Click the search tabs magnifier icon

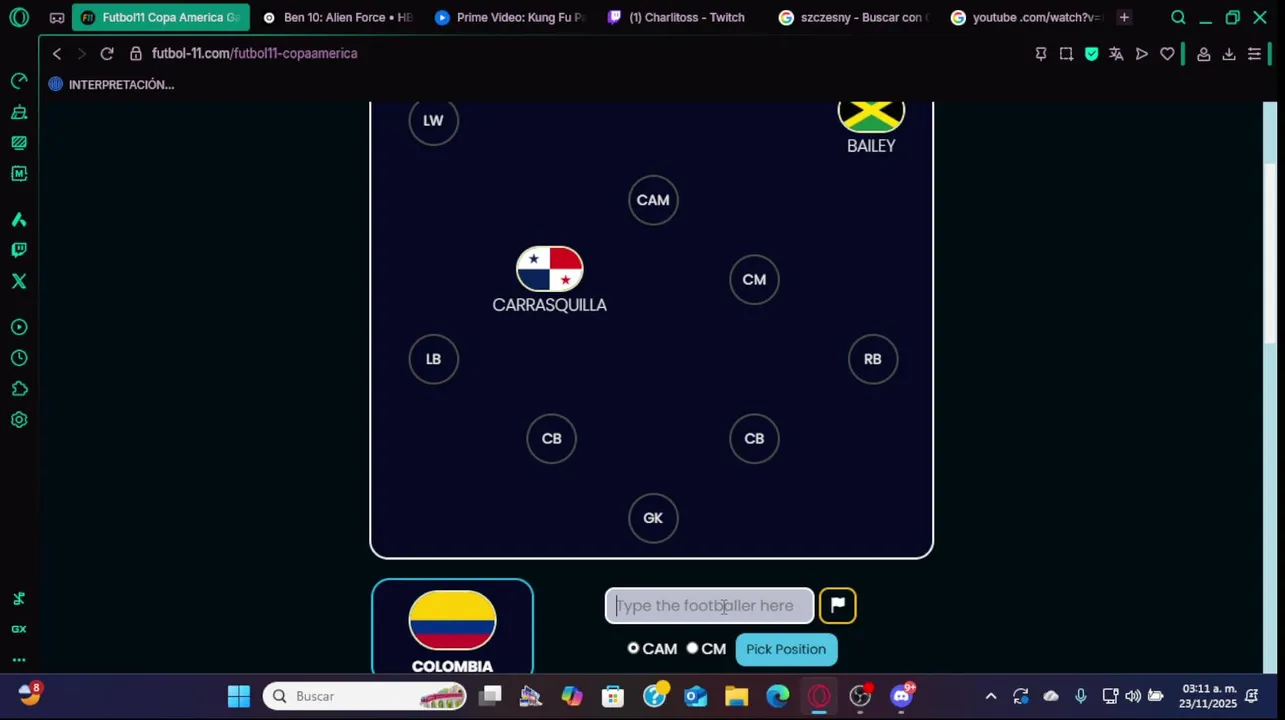click(1178, 17)
